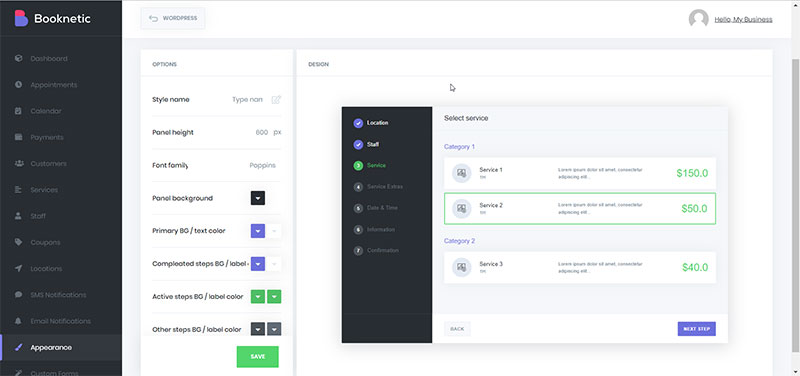Open the Completed steps BG color dropdown
Viewport: 800px width, 376px height.
coord(258,264)
